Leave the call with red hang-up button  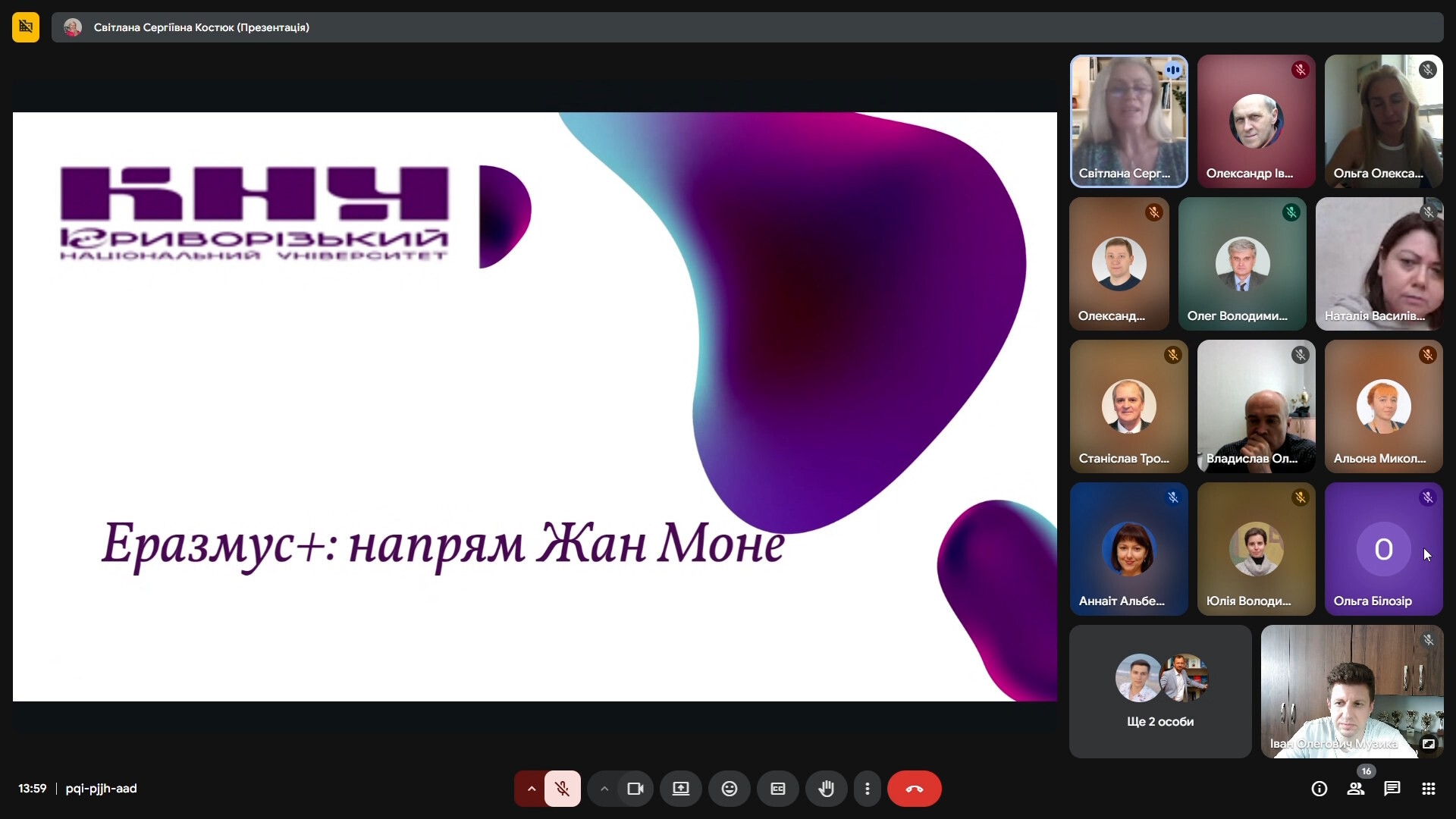point(915,789)
